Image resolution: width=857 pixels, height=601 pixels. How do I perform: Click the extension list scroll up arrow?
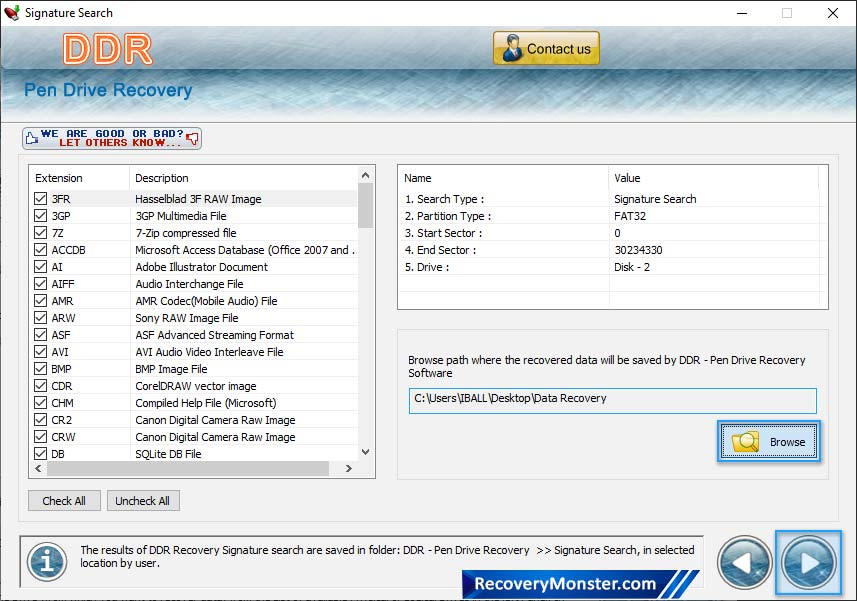(x=366, y=175)
